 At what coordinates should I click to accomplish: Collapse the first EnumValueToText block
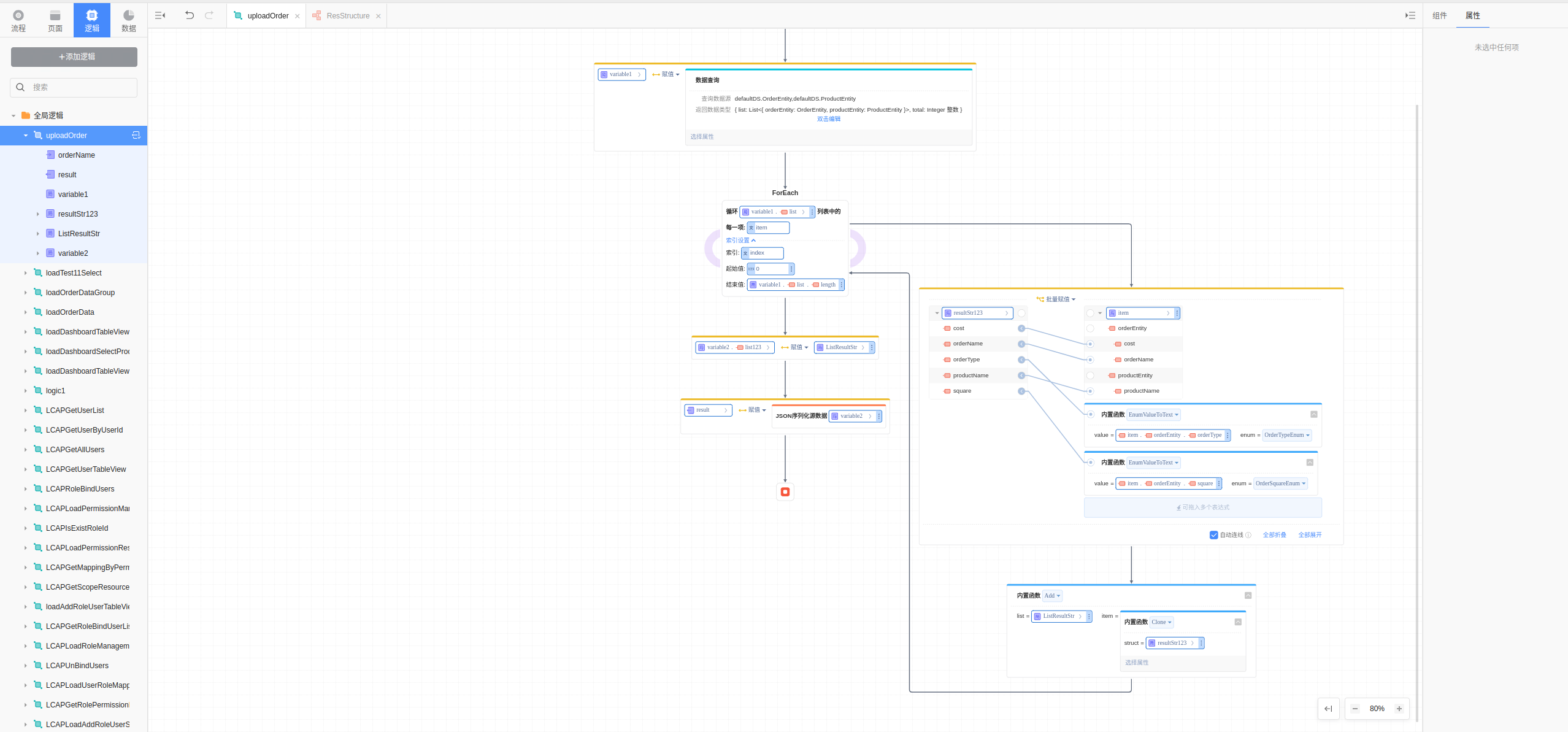click(1314, 414)
